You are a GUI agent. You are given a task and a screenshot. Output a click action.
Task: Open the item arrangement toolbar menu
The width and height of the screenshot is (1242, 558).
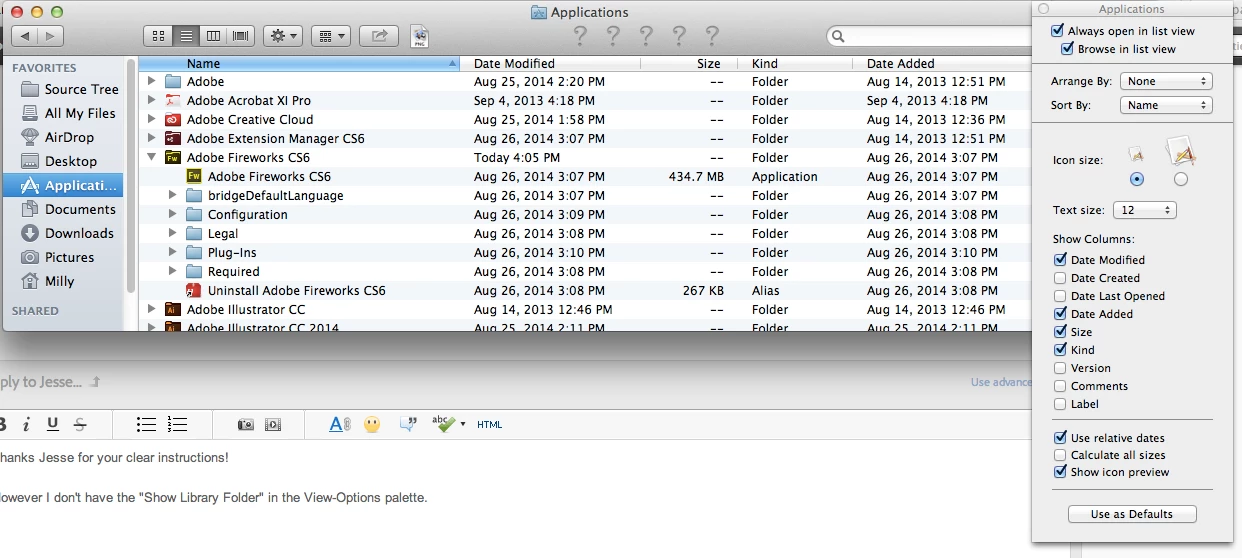330,35
